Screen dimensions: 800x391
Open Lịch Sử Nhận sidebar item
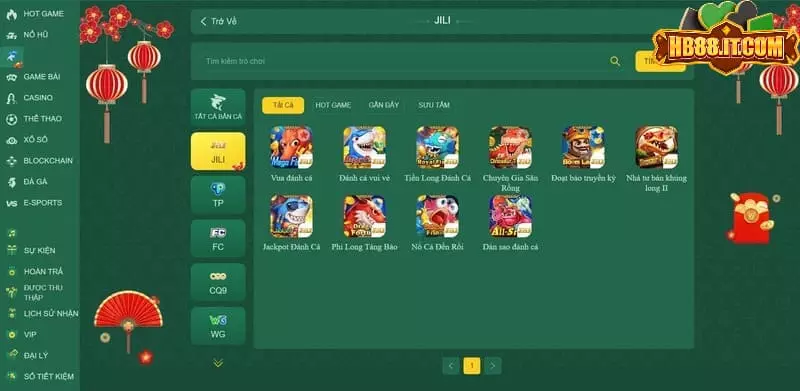click(42, 313)
